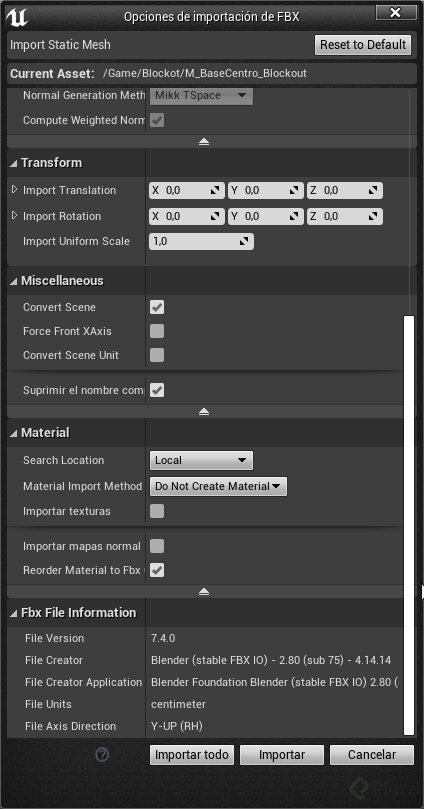
Task: Open the help question mark icon
Action: click(x=102, y=755)
